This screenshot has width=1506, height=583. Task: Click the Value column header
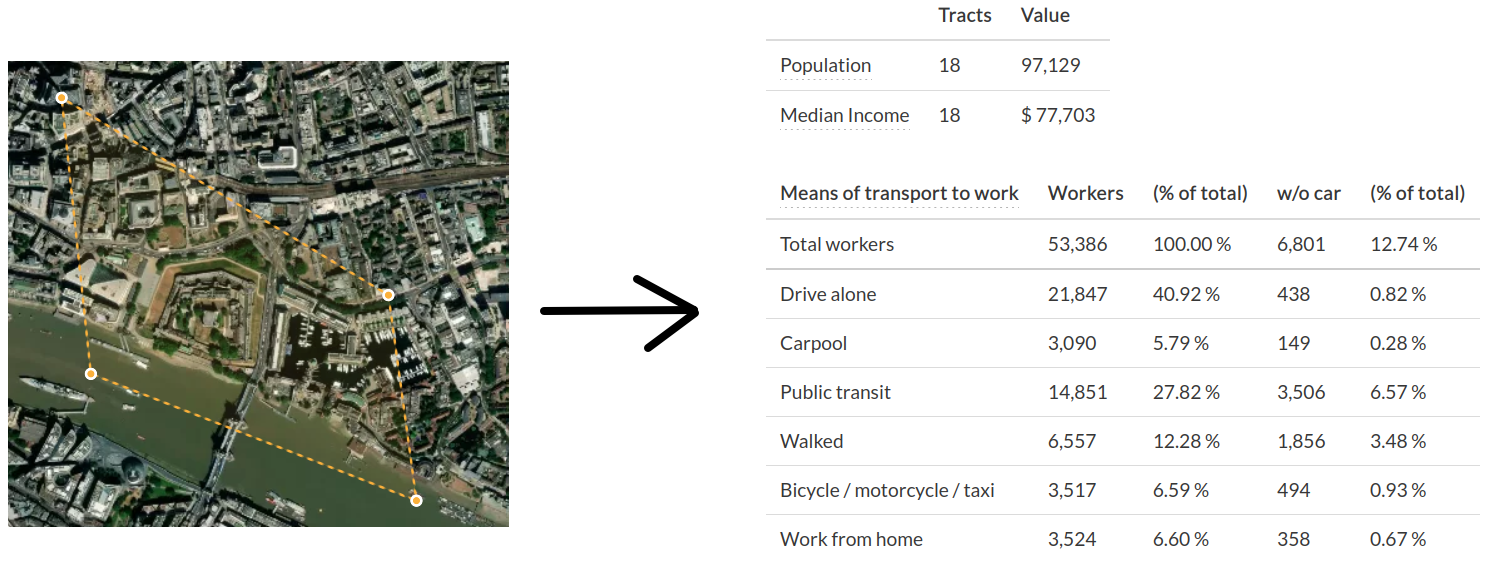pos(1045,15)
